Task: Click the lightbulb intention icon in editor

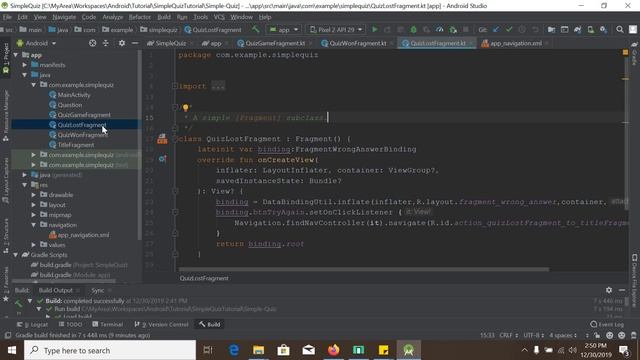Action: click(185, 107)
